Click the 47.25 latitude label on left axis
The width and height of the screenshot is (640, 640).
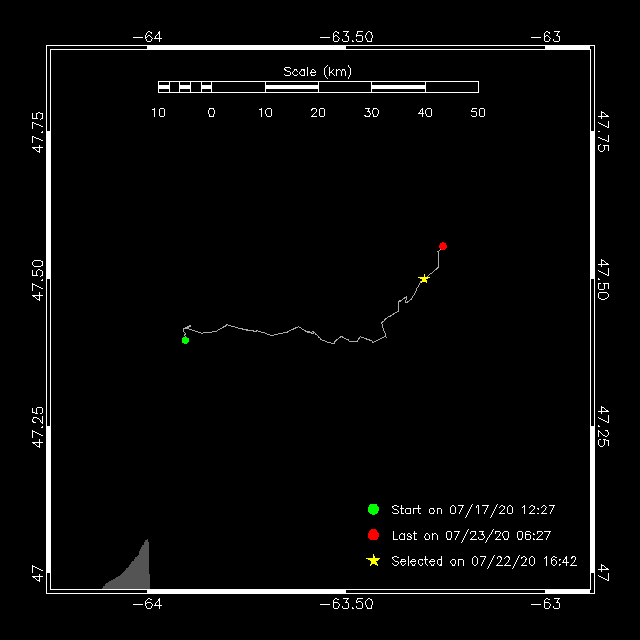[x=38, y=427]
